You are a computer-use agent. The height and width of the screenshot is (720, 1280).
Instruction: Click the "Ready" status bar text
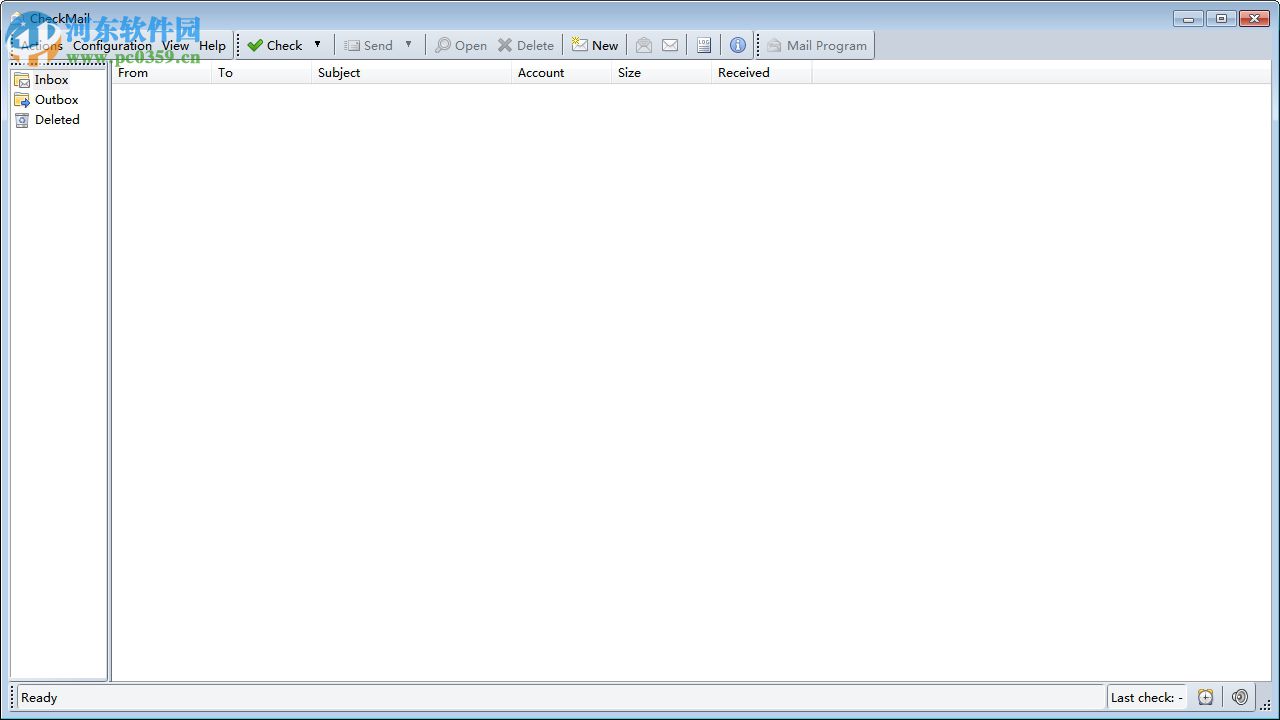pyautogui.click(x=39, y=698)
